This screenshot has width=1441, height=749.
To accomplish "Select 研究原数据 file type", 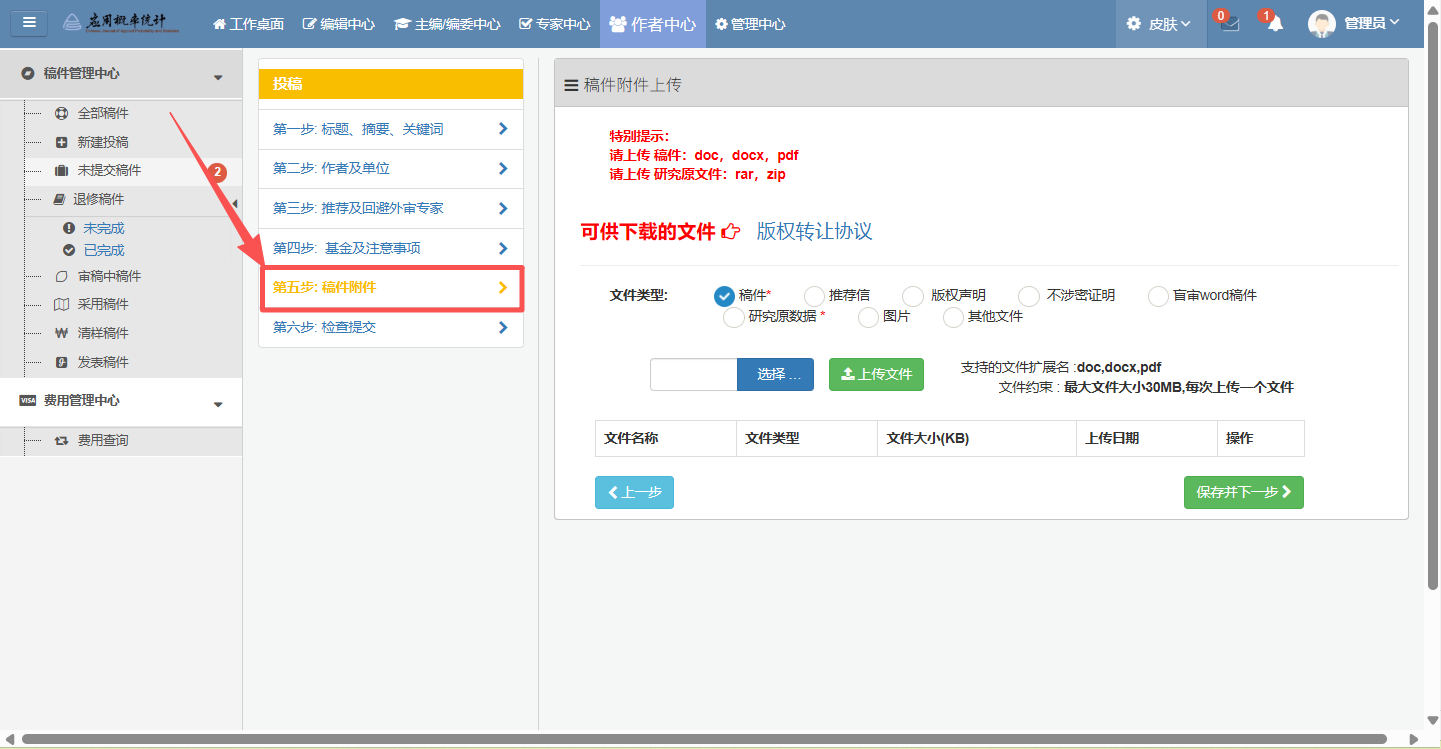I will pos(733,318).
